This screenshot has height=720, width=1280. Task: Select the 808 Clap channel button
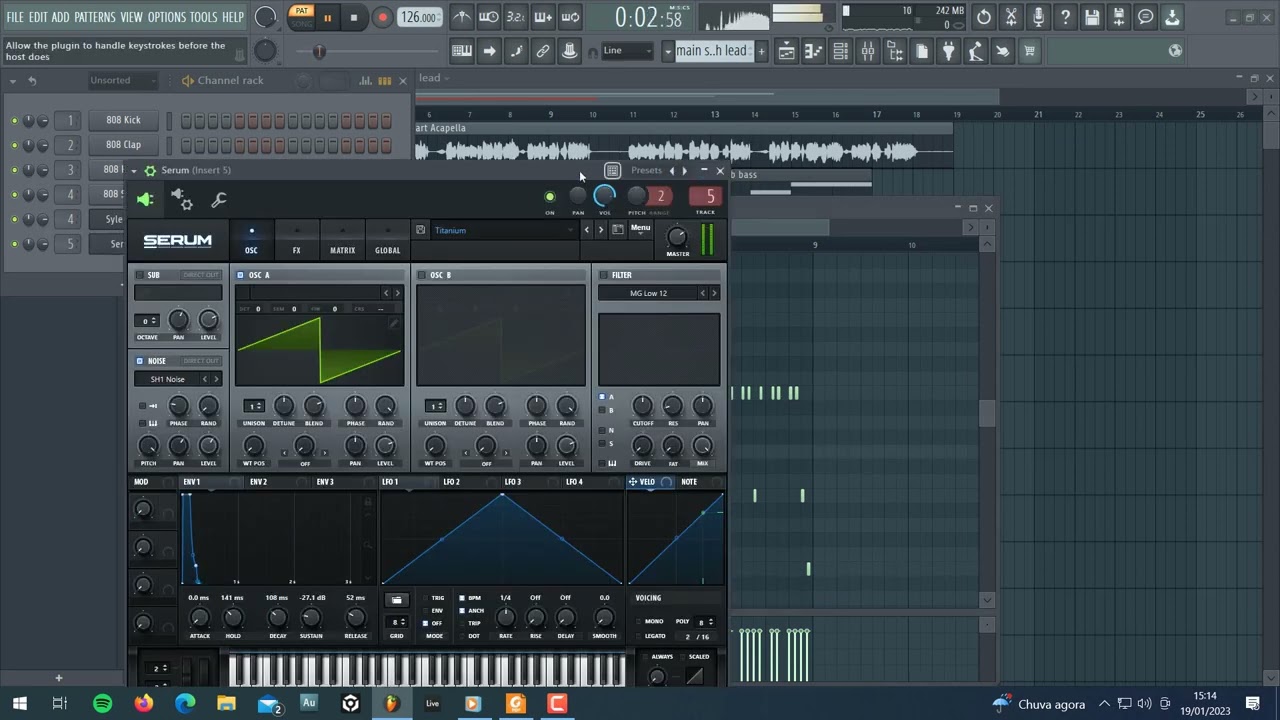(124, 144)
